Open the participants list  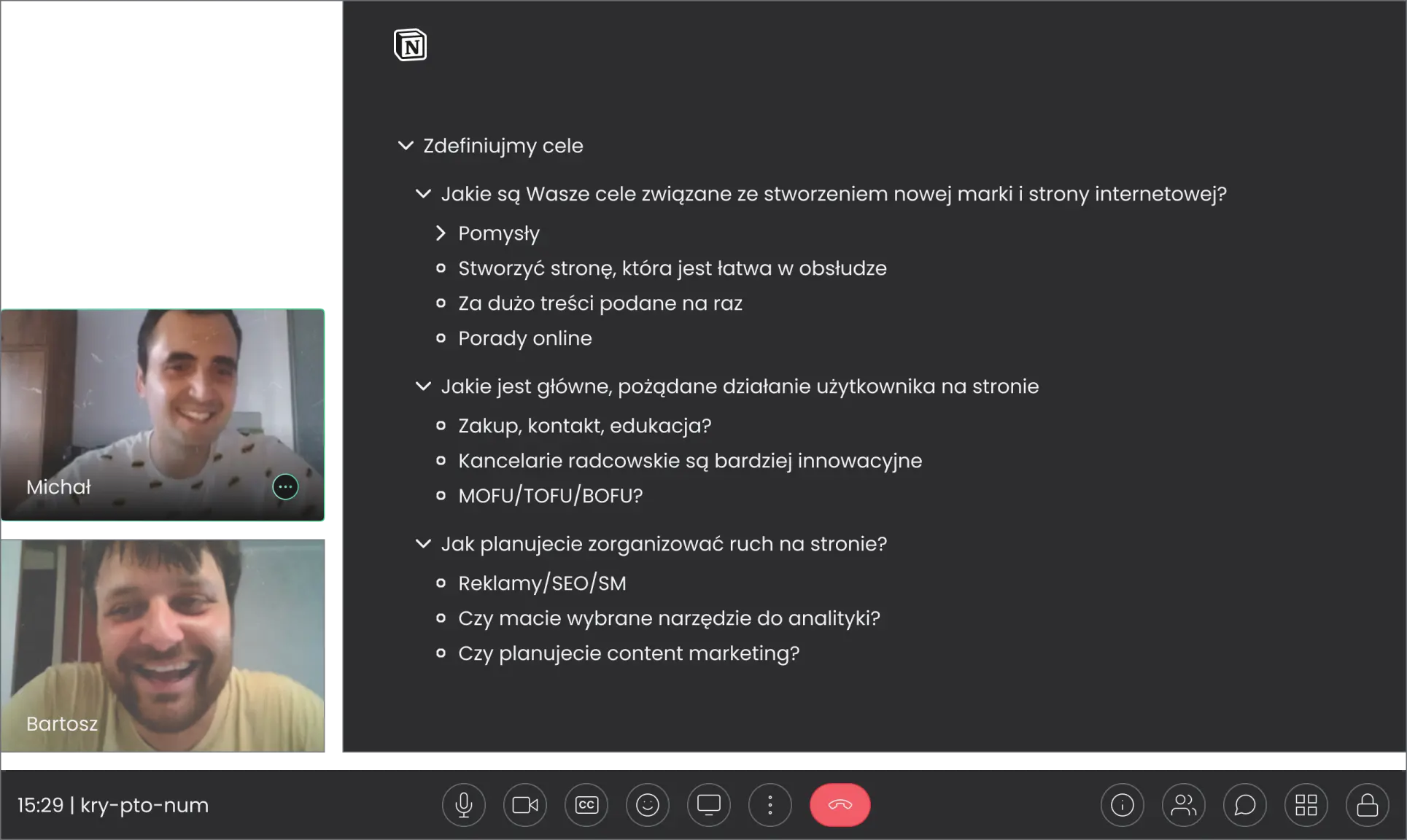click(1183, 805)
